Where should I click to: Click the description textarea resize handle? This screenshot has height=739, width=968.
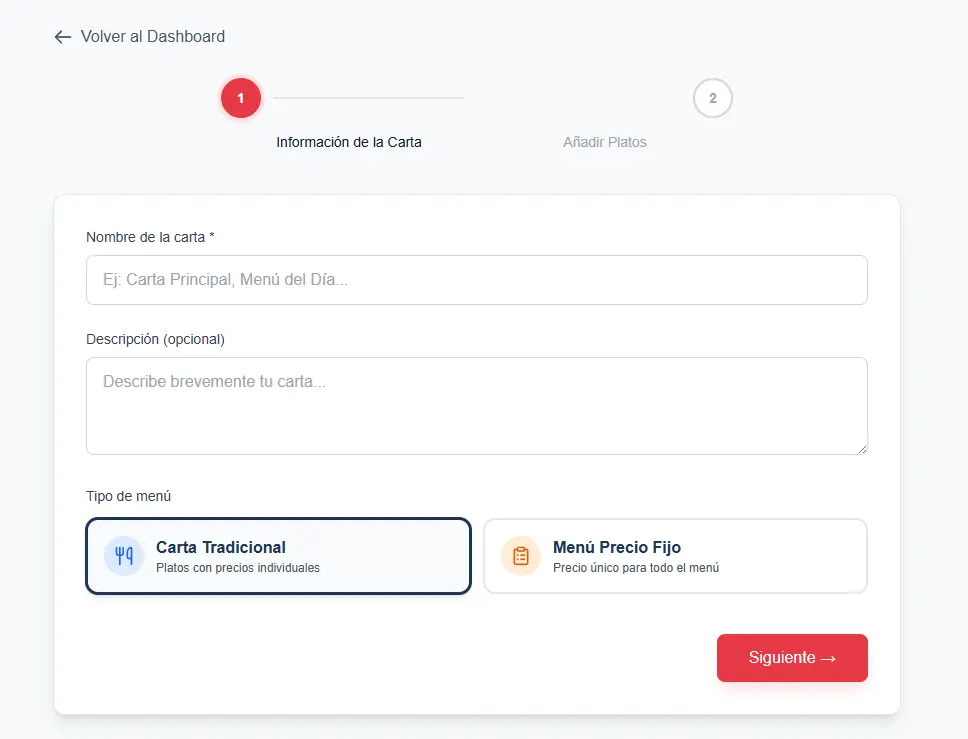click(x=861, y=448)
